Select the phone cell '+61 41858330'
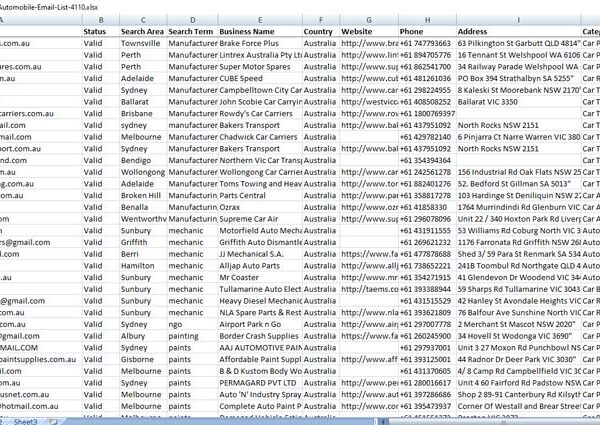 pos(427,207)
